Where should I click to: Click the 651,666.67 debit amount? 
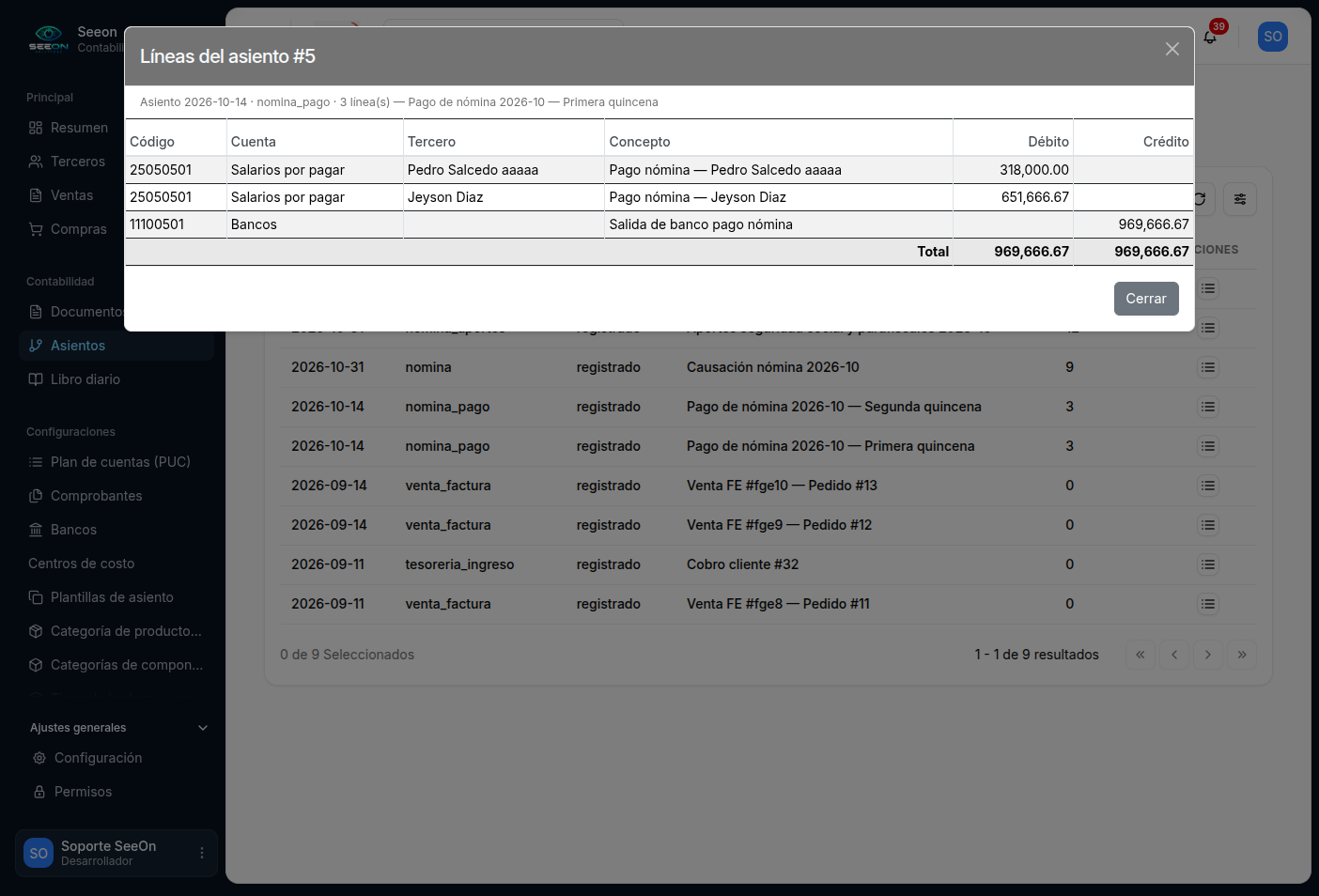(x=1035, y=197)
